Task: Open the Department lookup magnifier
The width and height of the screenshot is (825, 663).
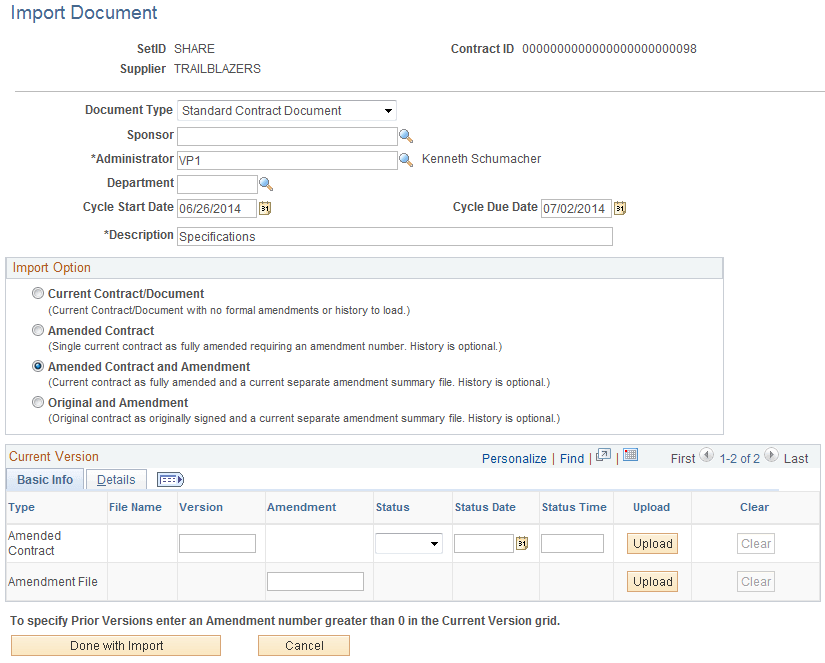Action: point(265,183)
